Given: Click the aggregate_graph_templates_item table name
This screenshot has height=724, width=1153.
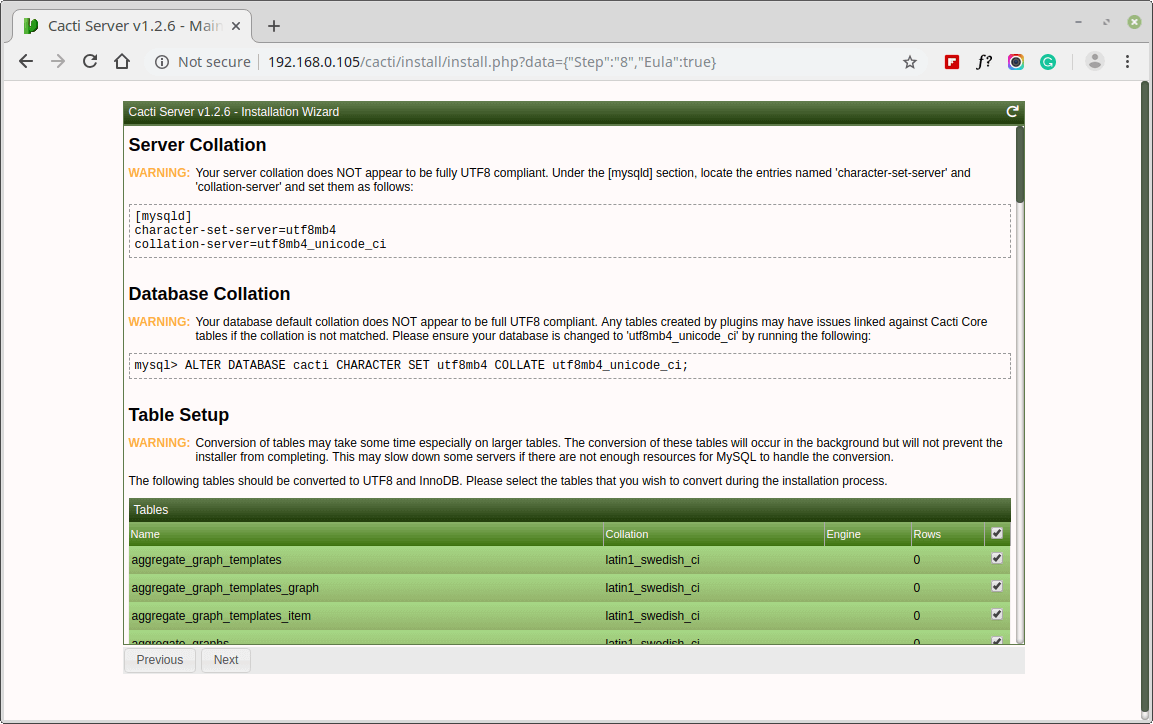Looking at the screenshot, I should [221, 616].
